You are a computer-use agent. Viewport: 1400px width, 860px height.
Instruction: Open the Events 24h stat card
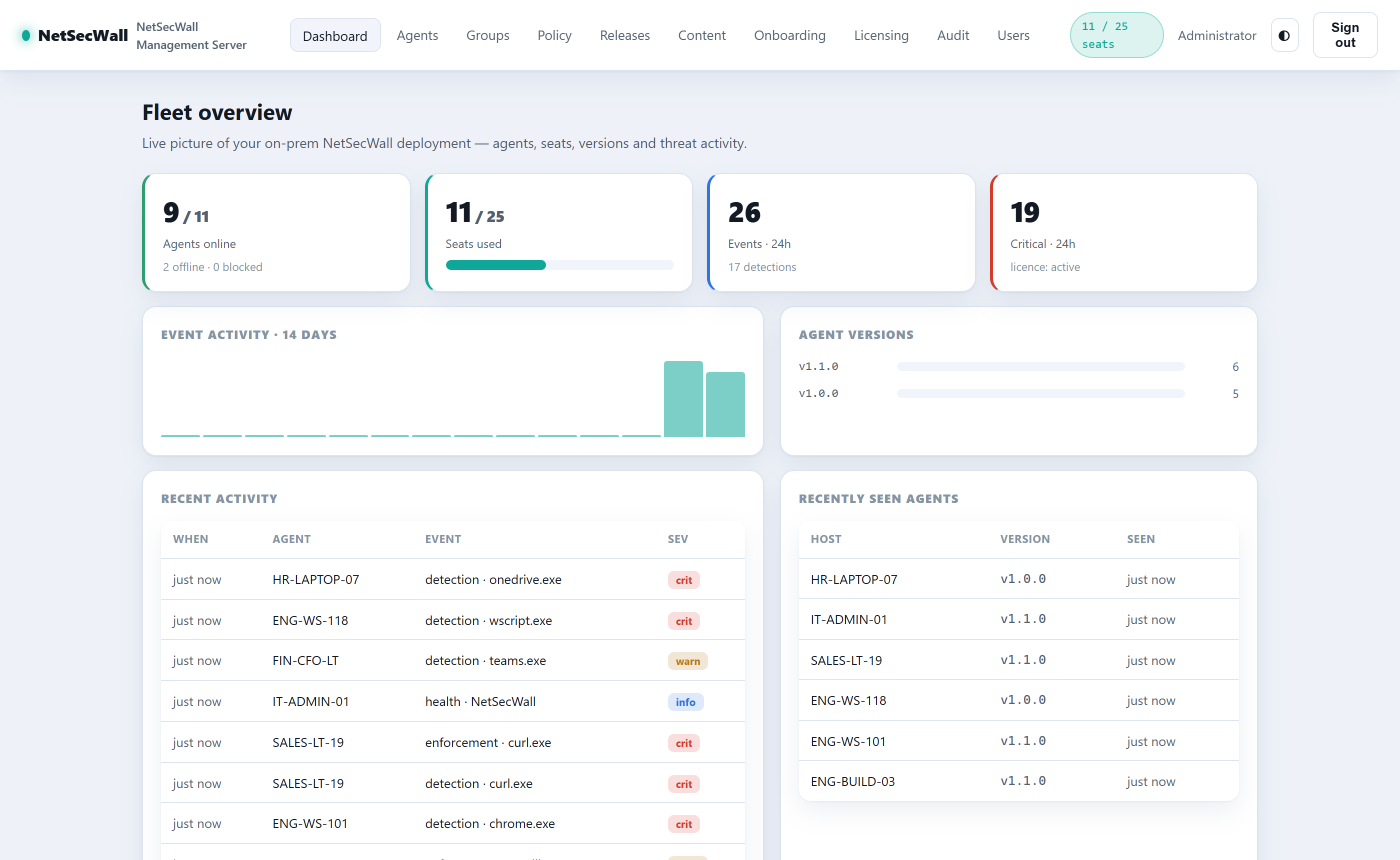coord(841,232)
